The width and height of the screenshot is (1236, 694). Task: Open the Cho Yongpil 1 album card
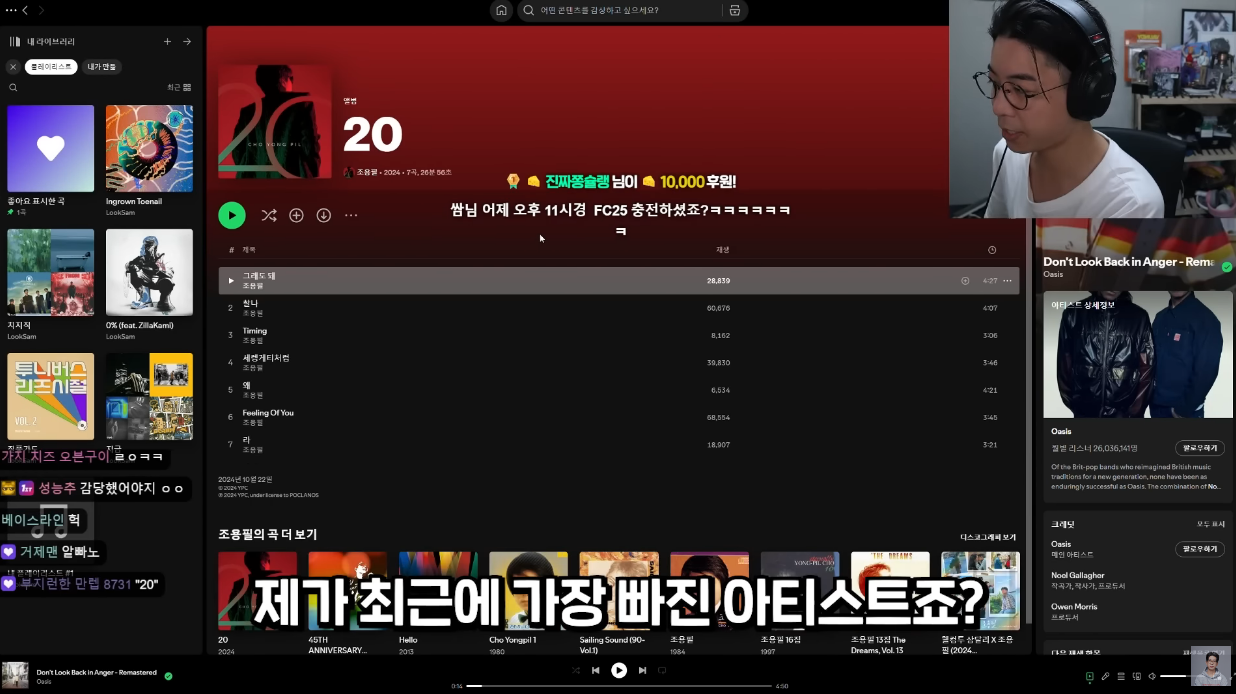[528, 602]
